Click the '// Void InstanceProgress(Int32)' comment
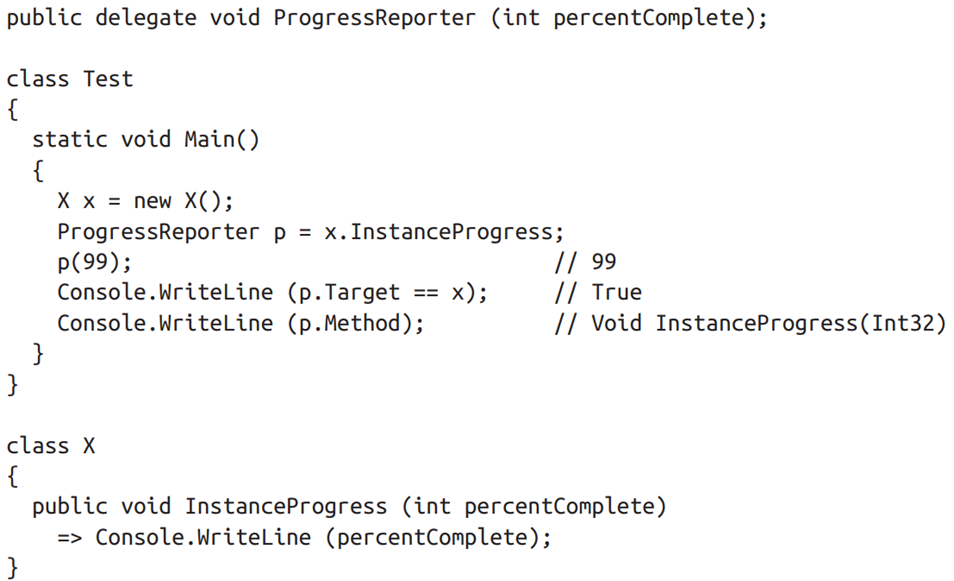This screenshot has height=581, width=954. click(x=749, y=323)
